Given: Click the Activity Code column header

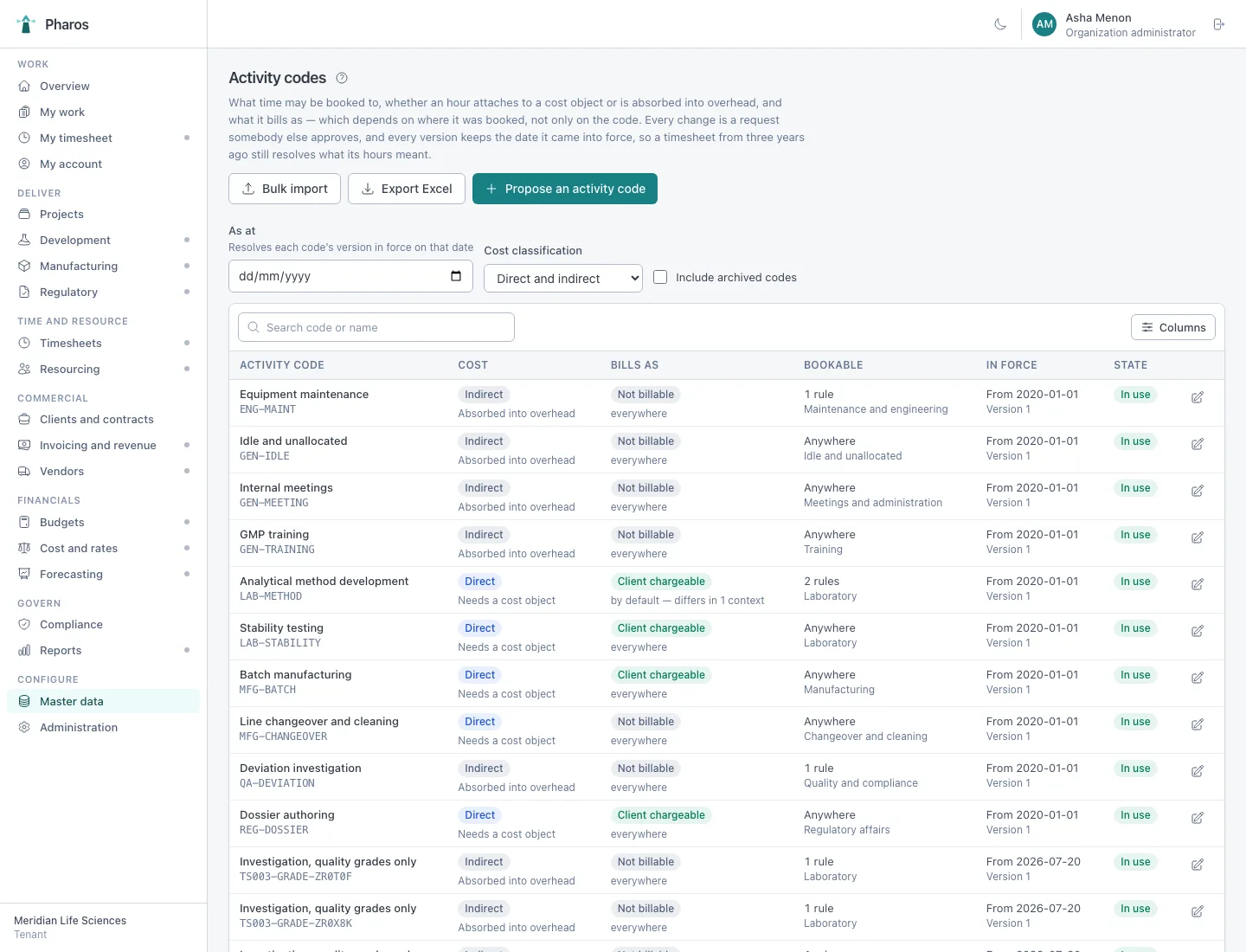Looking at the screenshot, I should point(282,365).
